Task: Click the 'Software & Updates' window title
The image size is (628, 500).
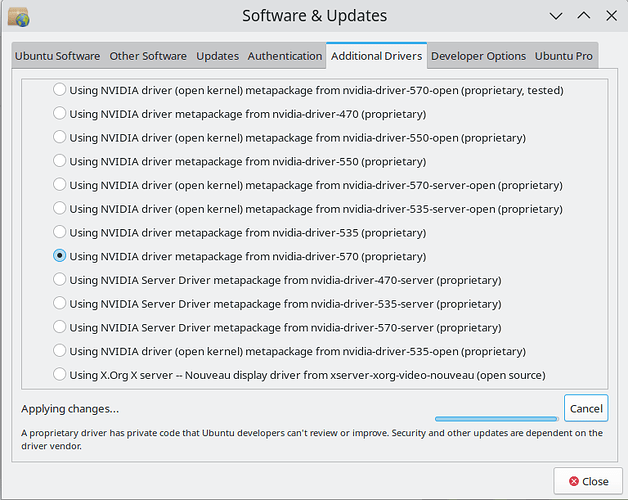Action: pyautogui.click(x=314, y=16)
